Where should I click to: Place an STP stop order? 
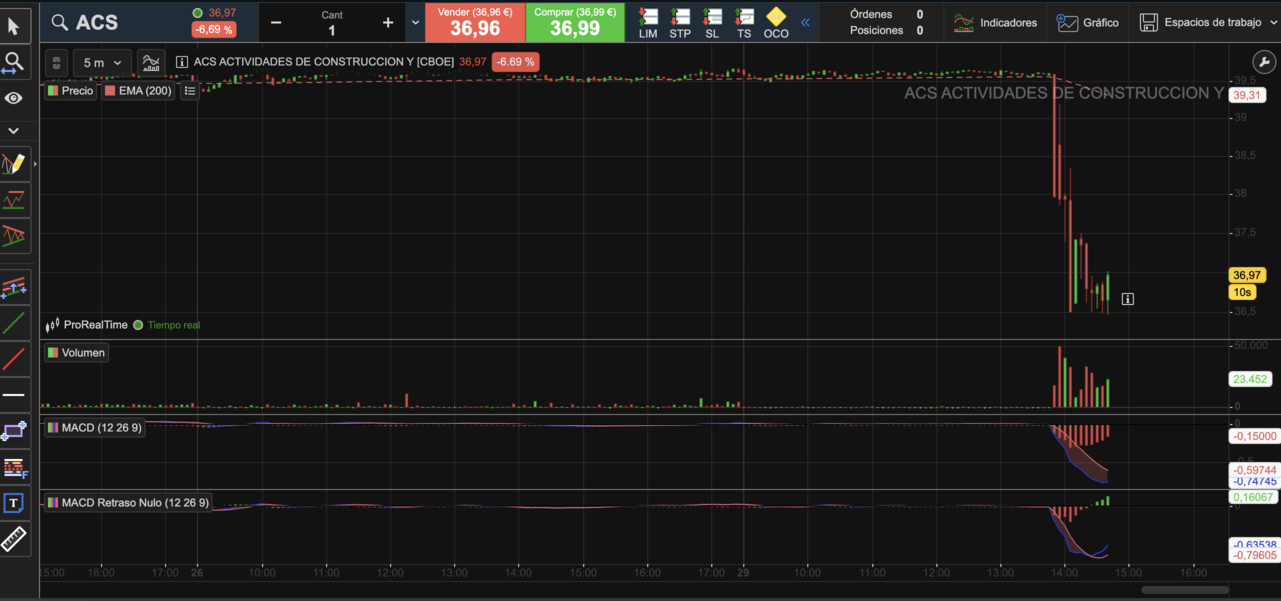click(680, 23)
